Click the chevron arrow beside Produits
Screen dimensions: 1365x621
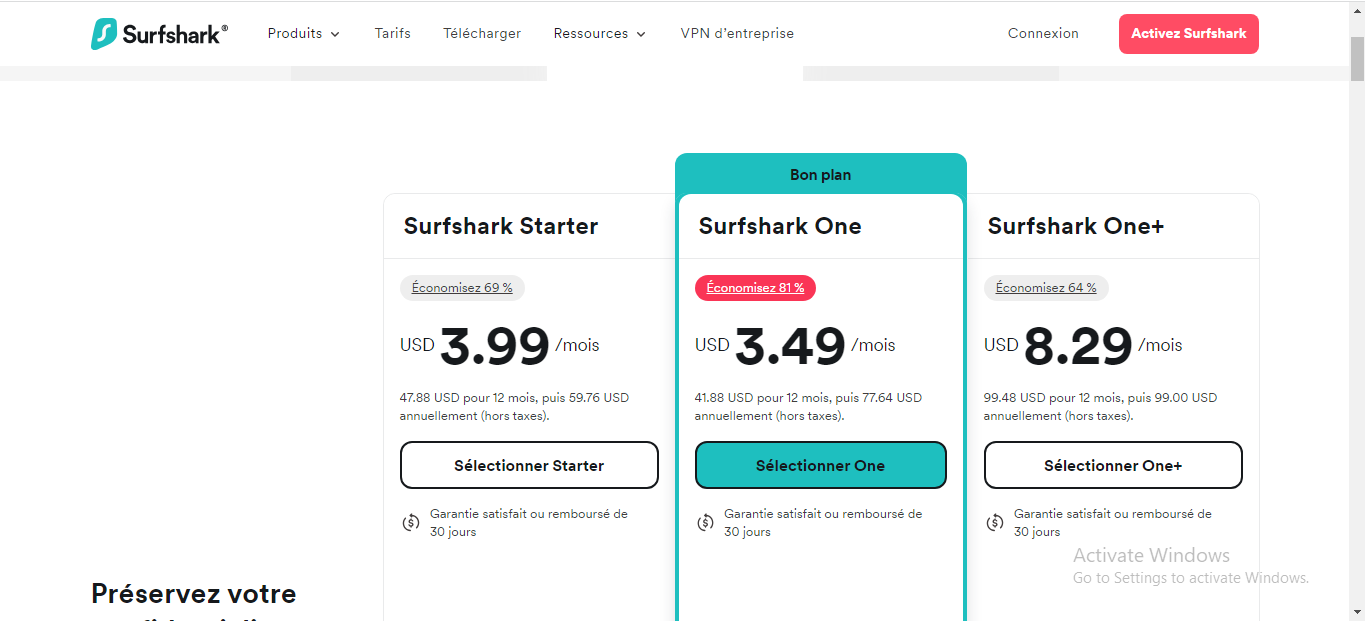tap(335, 34)
